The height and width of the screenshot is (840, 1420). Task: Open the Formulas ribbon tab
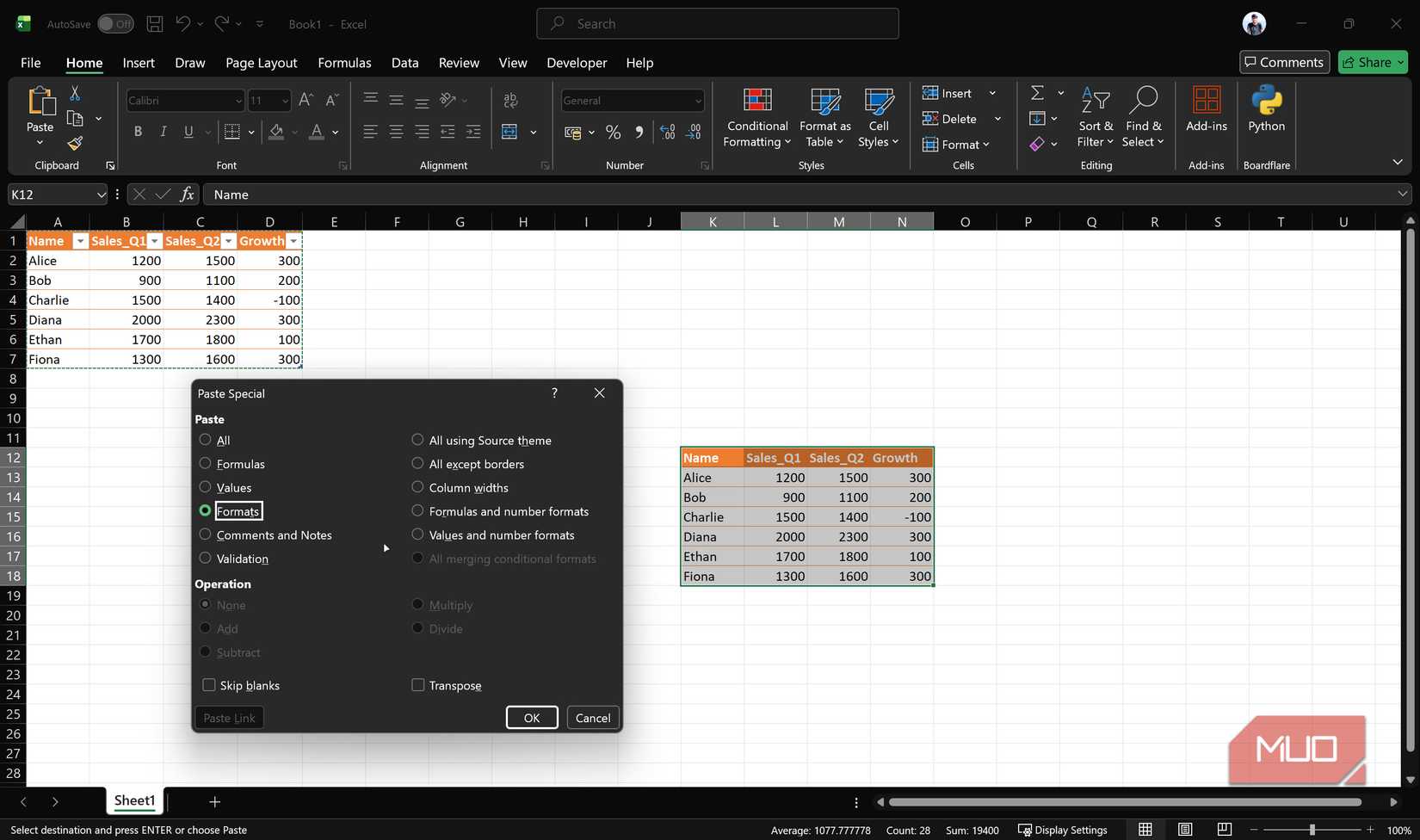(x=344, y=63)
